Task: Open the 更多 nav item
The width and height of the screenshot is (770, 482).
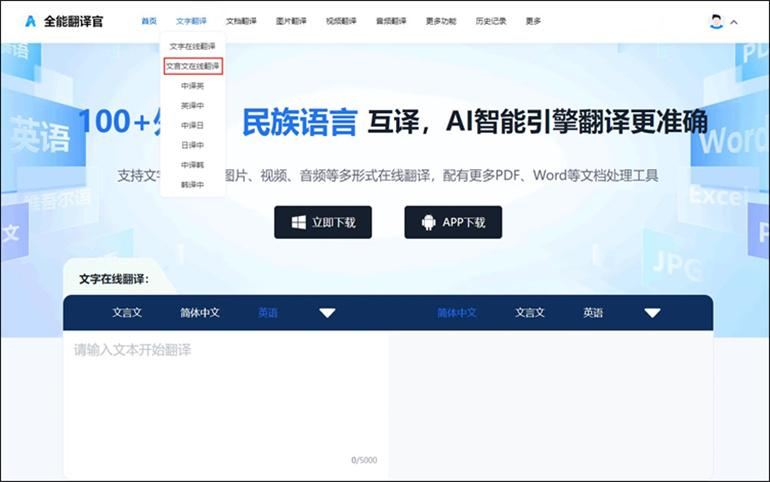Action: pyautogui.click(x=533, y=21)
